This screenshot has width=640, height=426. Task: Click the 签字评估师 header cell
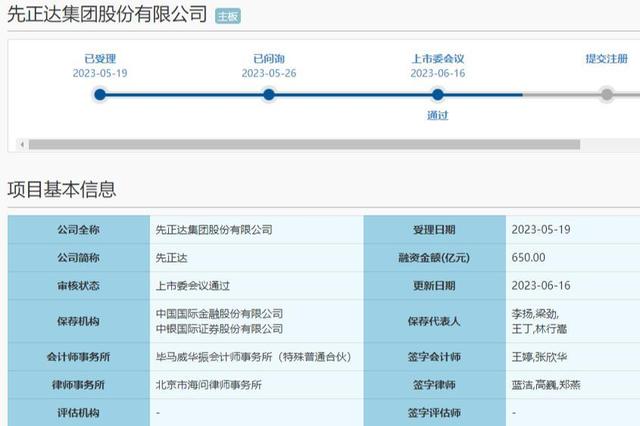point(434,413)
